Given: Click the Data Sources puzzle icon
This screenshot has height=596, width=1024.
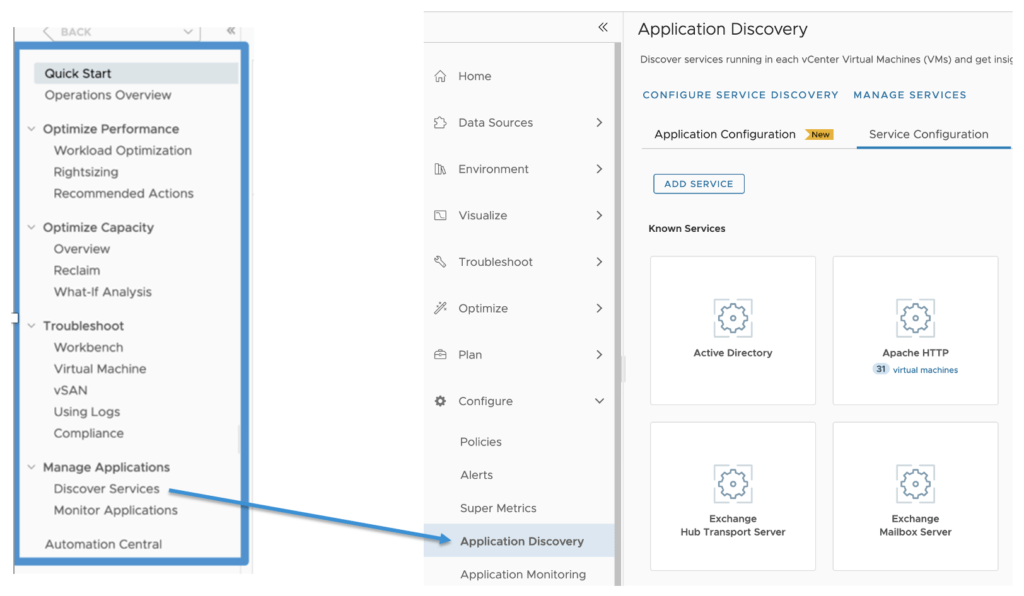Looking at the screenshot, I should [440, 123].
